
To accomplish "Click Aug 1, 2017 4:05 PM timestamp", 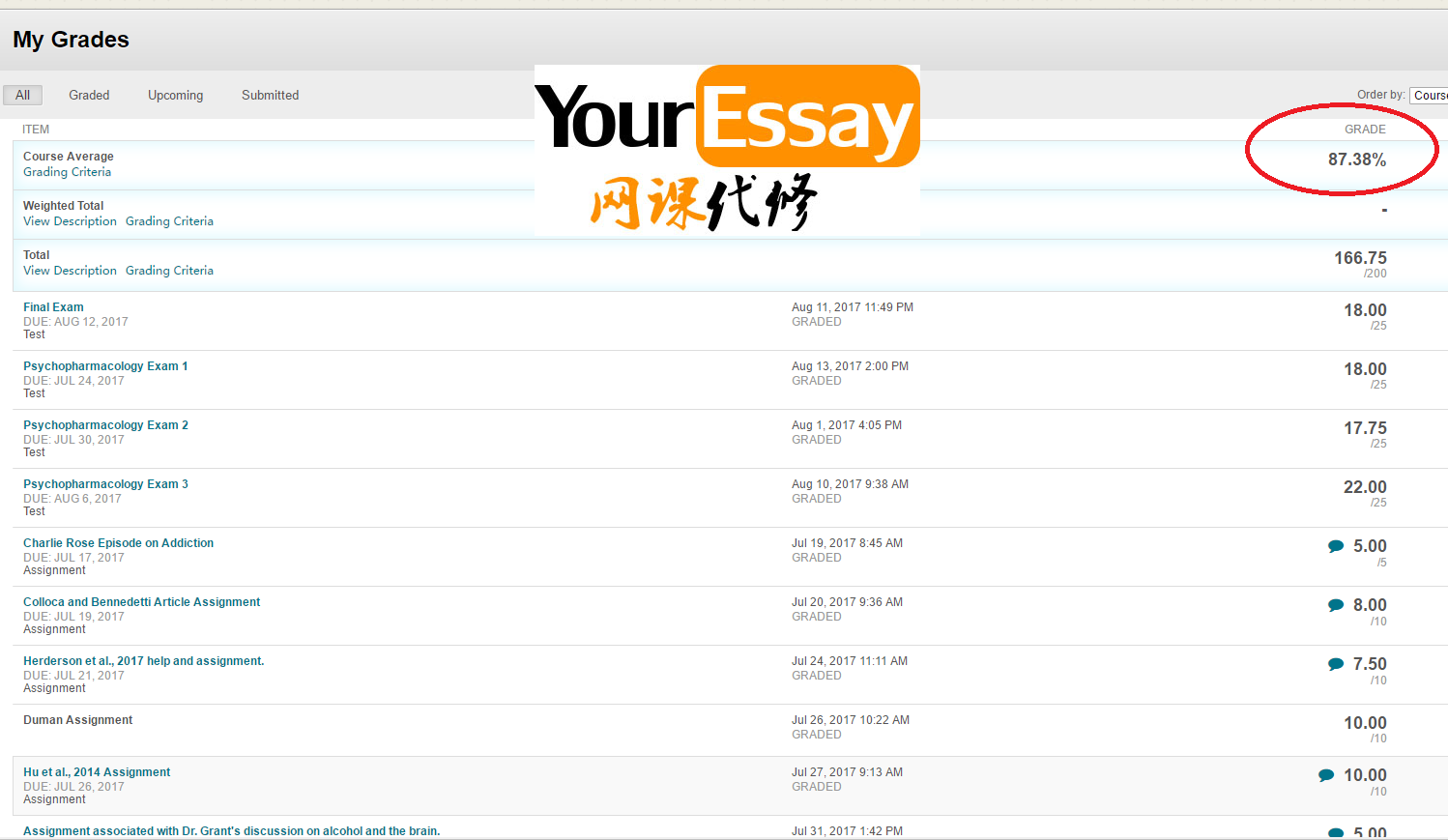I will (846, 425).
